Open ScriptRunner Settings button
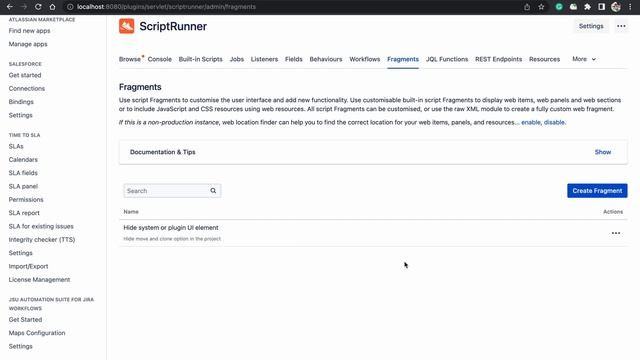Viewport: 640px width, 360px height. (591, 26)
